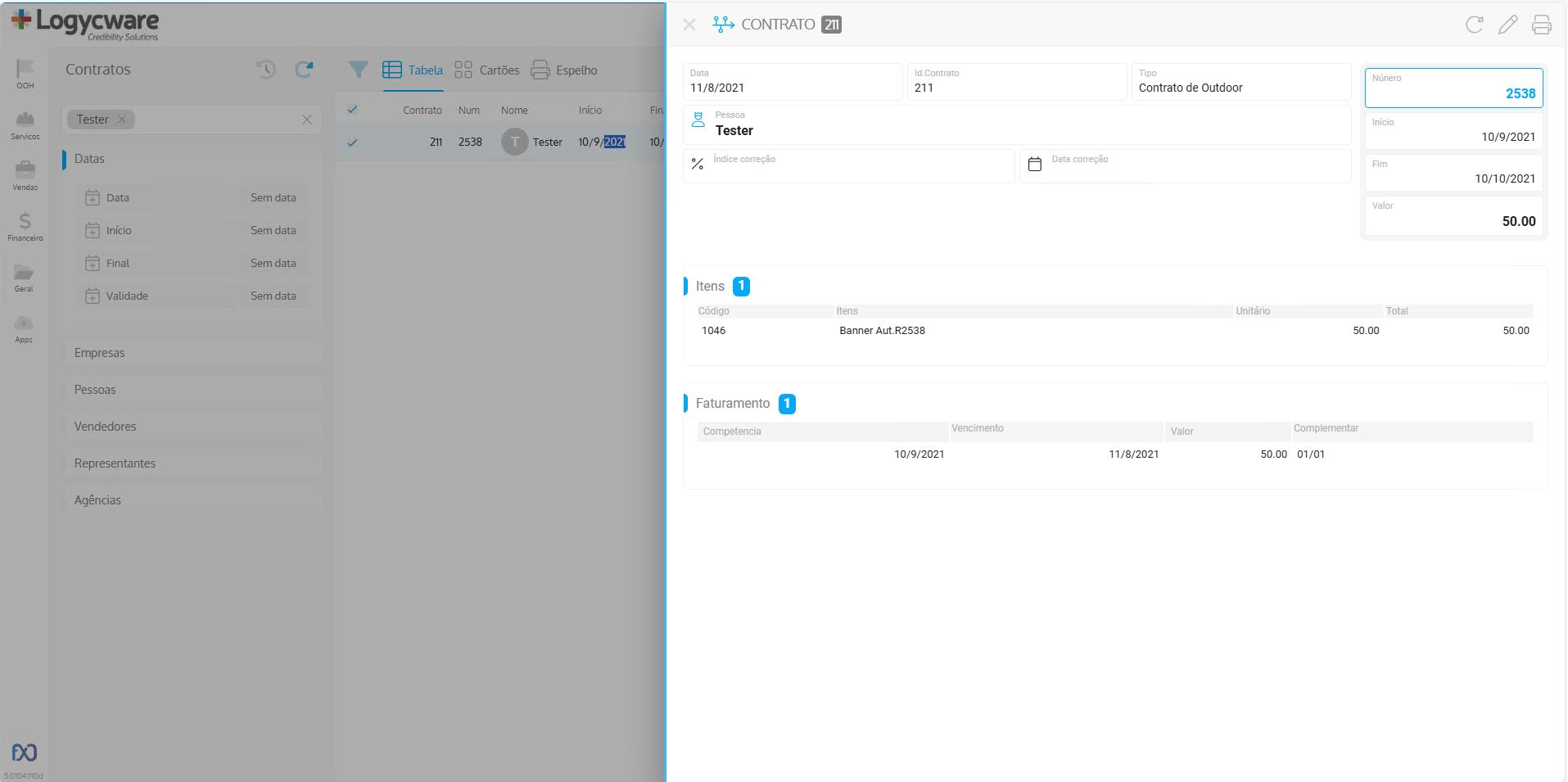The width and height of the screenshot is (1568, 782).
Task: Switch to Tabela view
Action: (413, 70)
